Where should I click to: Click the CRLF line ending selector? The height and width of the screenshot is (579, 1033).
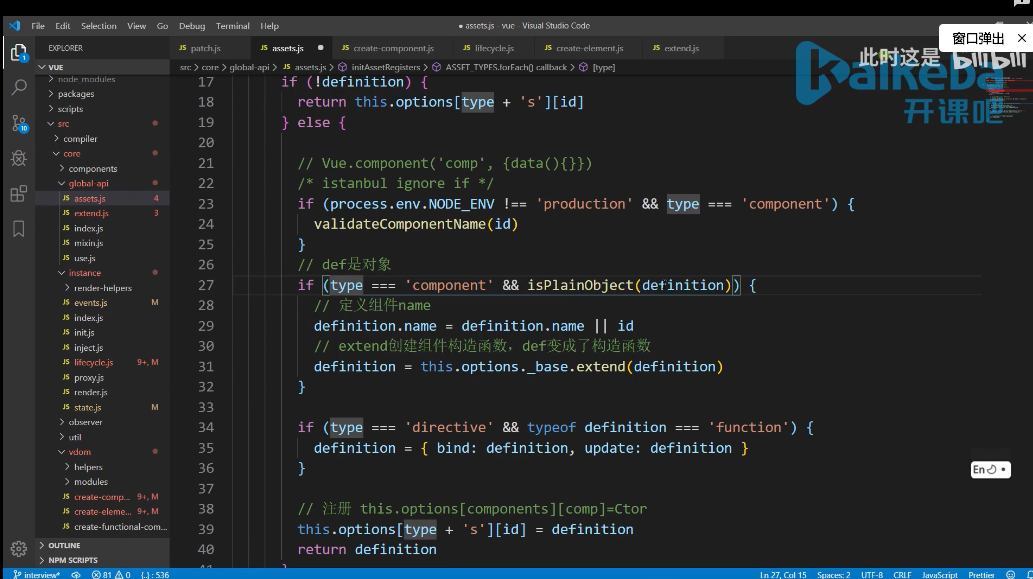[x=902, y=574]
